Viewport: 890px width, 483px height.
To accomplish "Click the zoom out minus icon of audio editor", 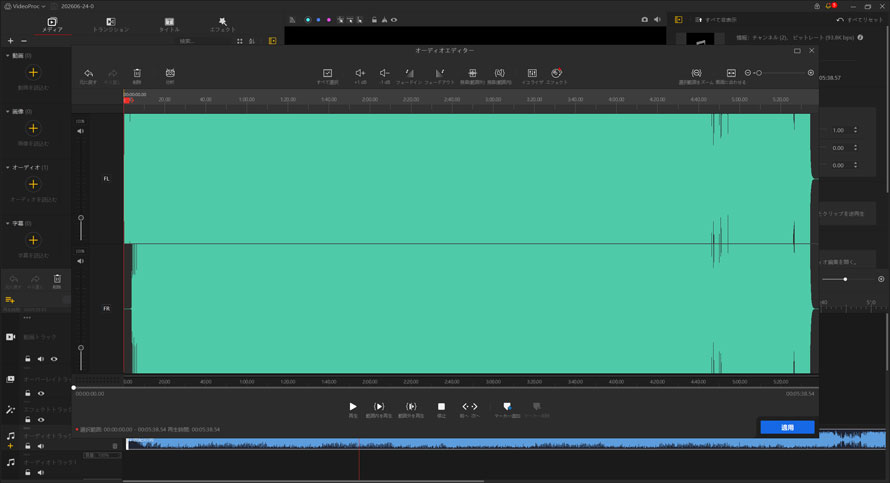I will pos(748,73).
